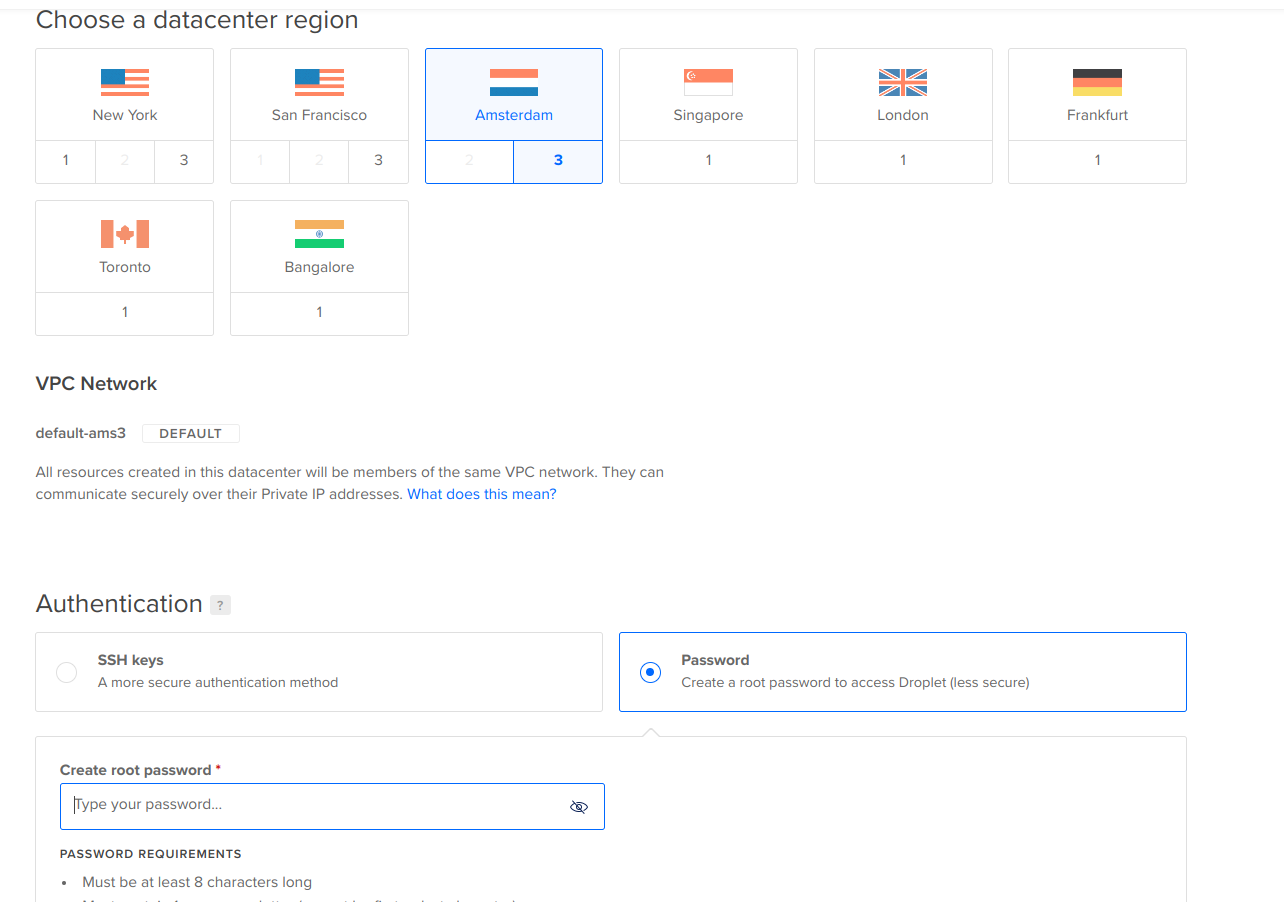Viewport: 1284px width, 902px height.
Task: Open the 'What does this mean?' link
Action: [x=482, y=494]
